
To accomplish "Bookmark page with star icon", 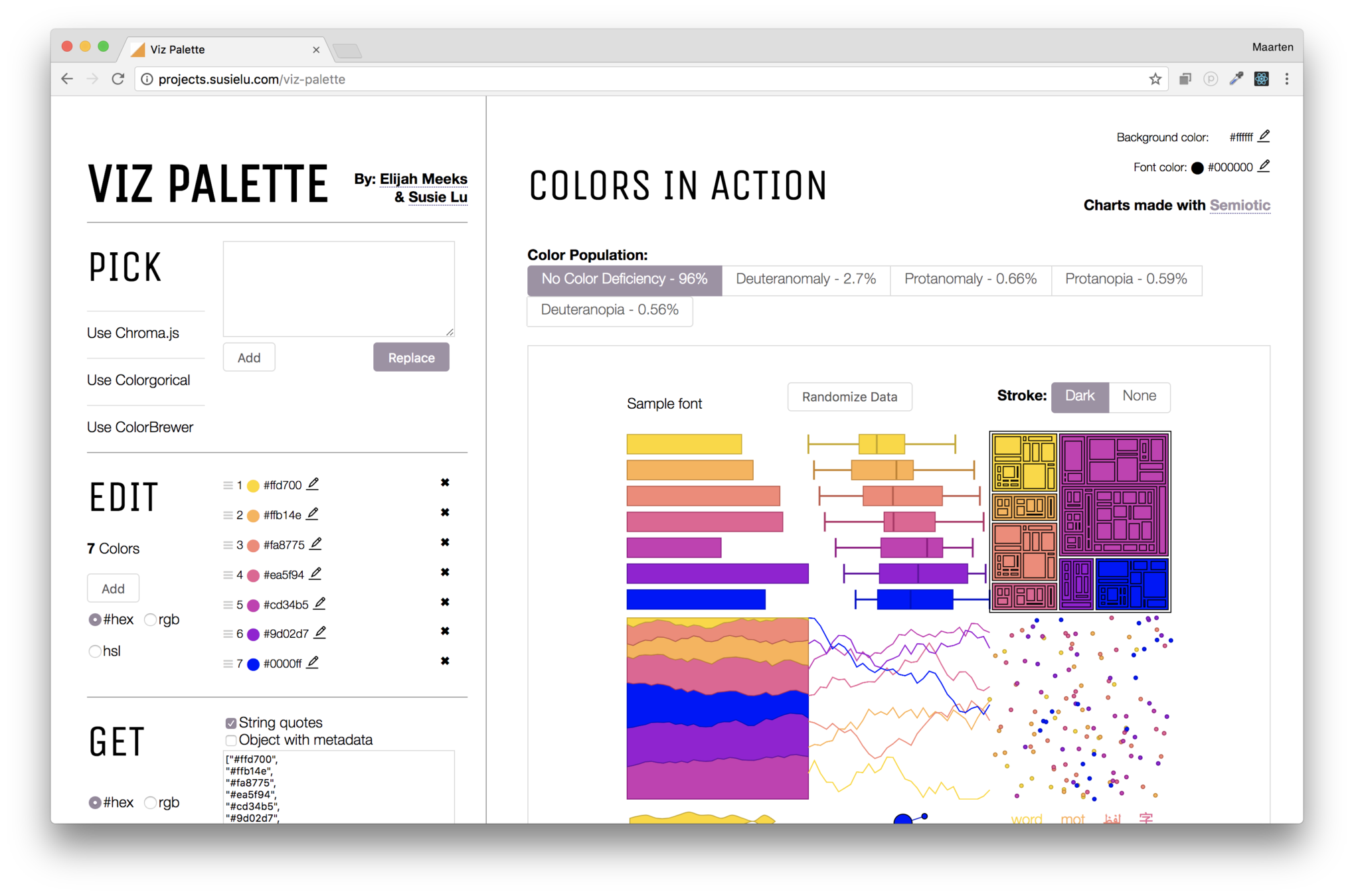I will pyautogui.click(x=1155, y=79).
